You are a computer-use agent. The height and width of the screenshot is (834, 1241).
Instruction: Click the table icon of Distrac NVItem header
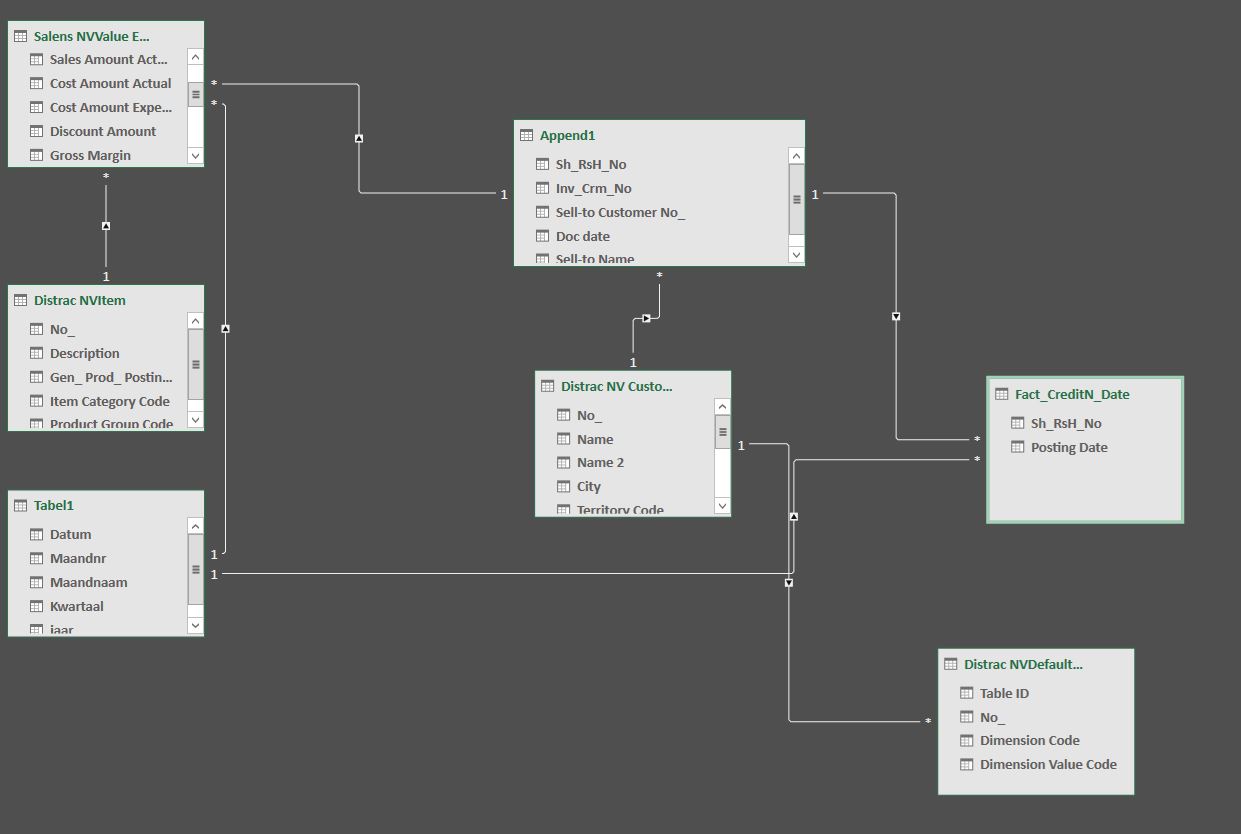coord(20,300)
